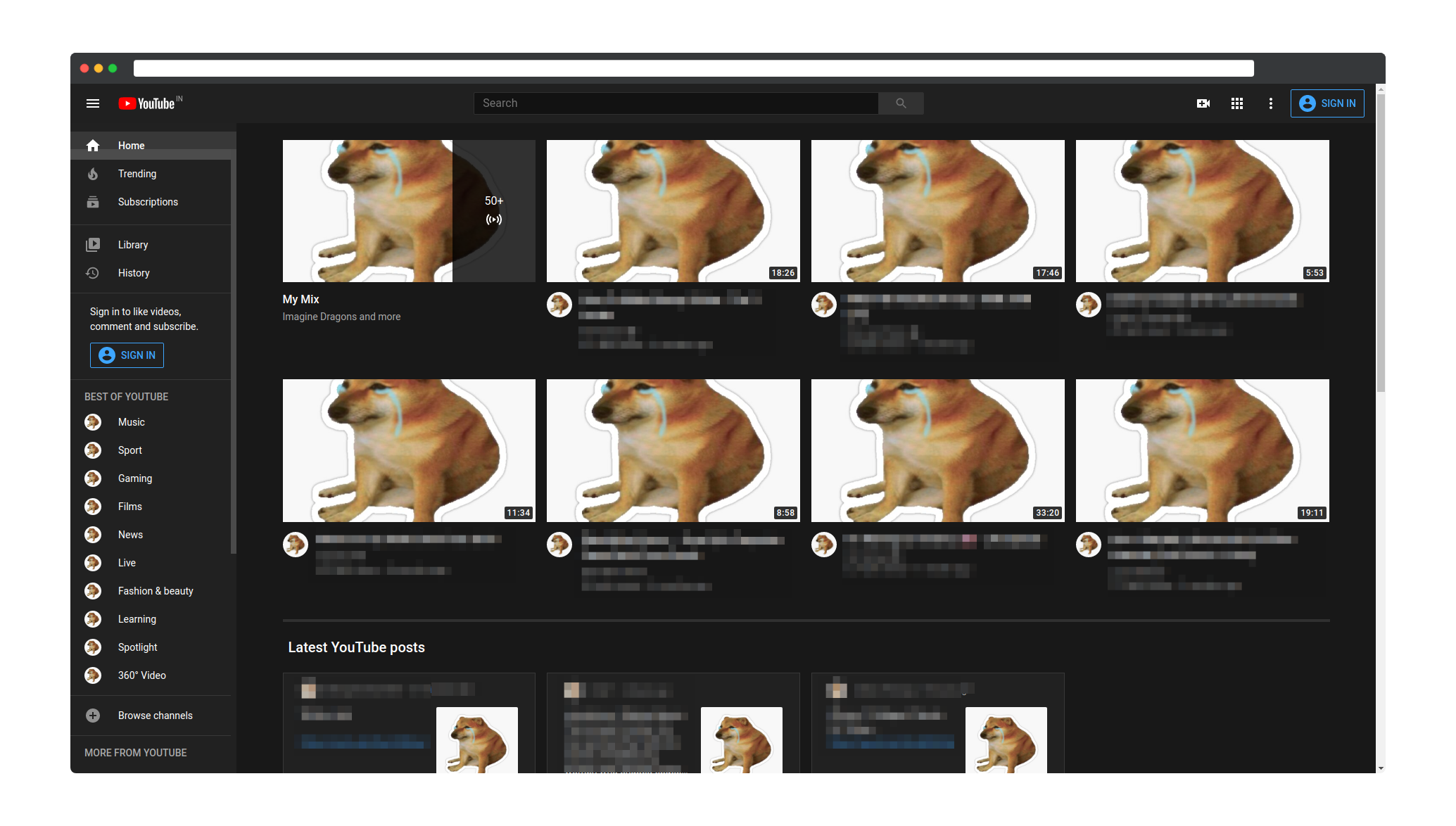Open the YouTube apps grid icon
The height and width of the screenshot is (826, 1456).
(x=1237, y=103)
